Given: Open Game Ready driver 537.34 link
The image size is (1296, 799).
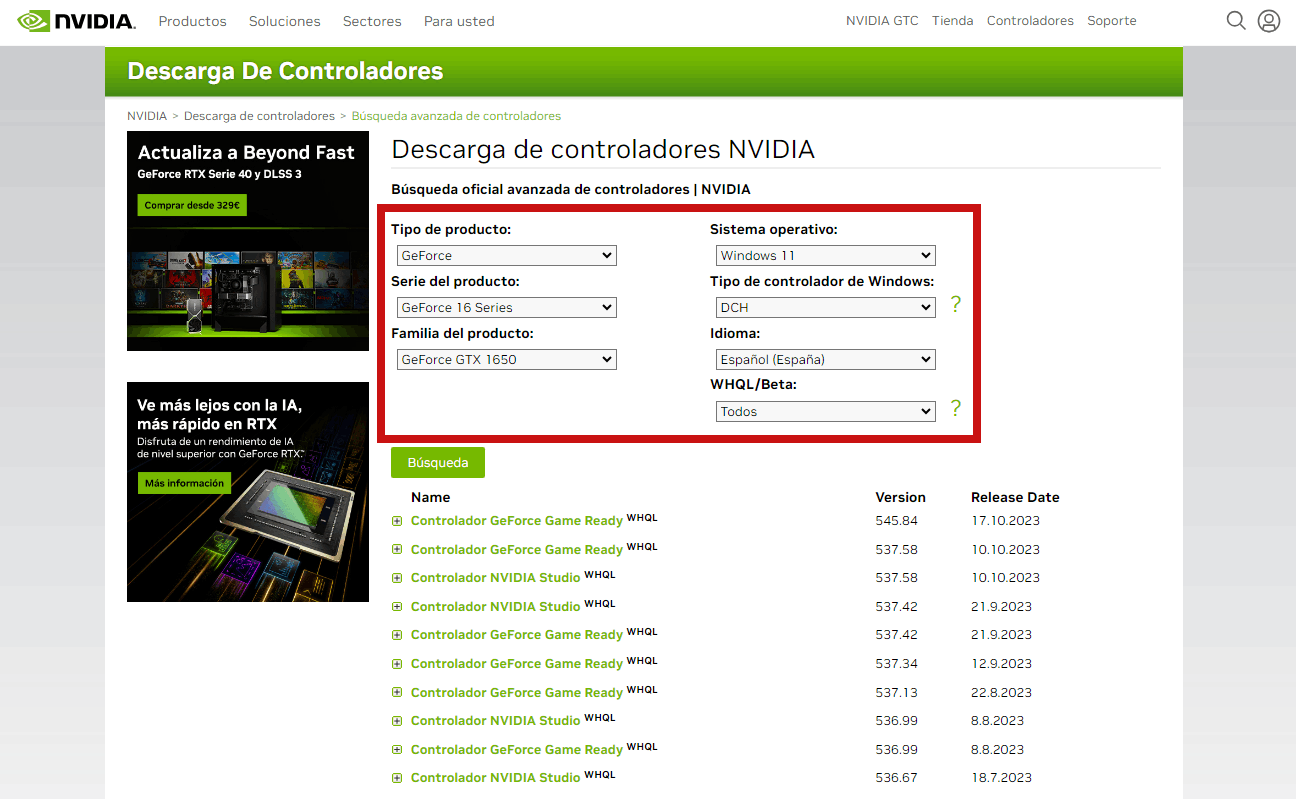Looking at the screenshot, I should pos(517,664).
